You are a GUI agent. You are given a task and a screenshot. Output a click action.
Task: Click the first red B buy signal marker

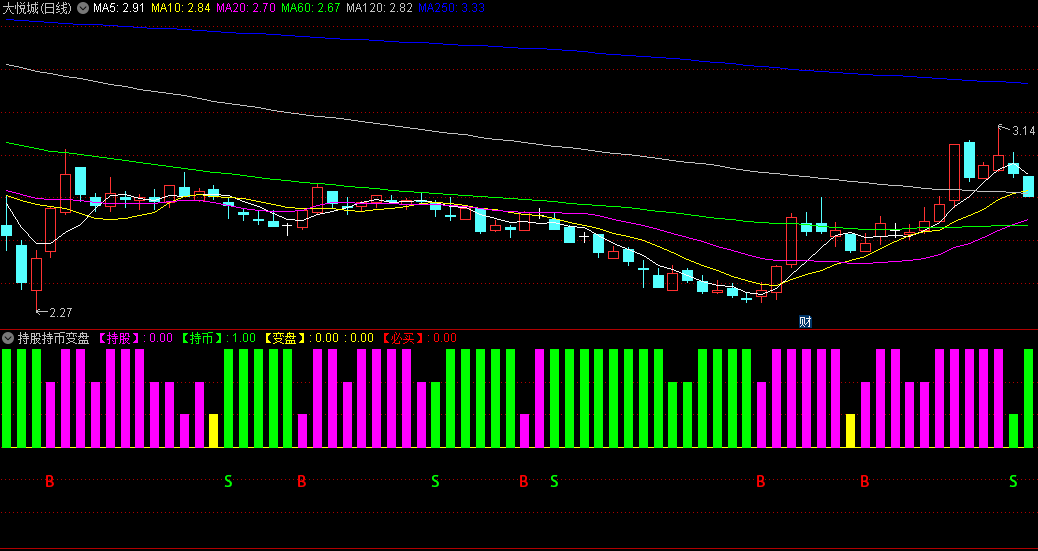coord(49,481)
